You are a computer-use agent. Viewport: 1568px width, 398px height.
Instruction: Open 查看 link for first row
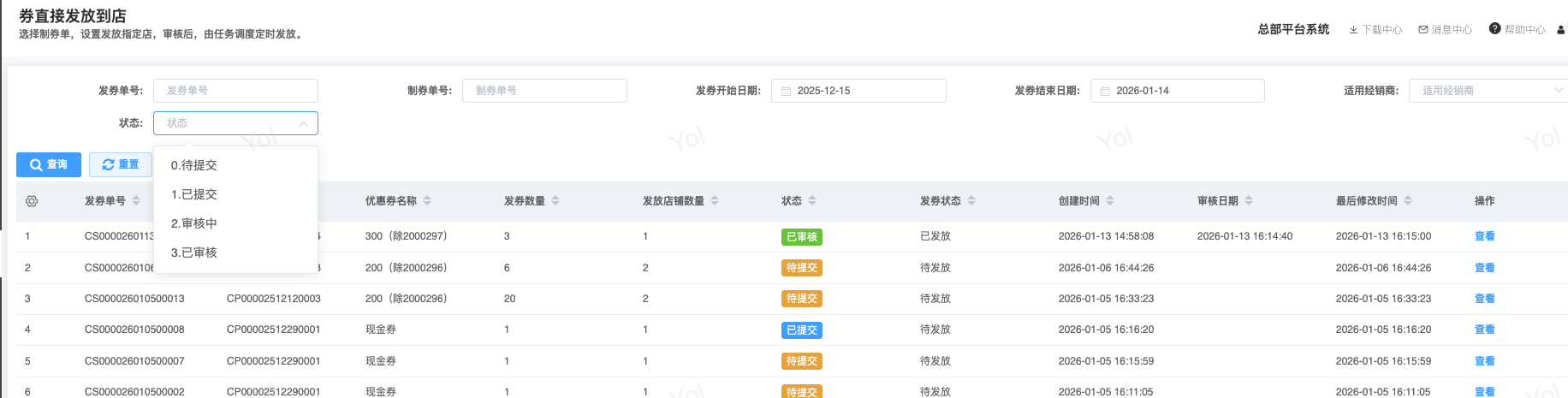tap(1484, 236)
